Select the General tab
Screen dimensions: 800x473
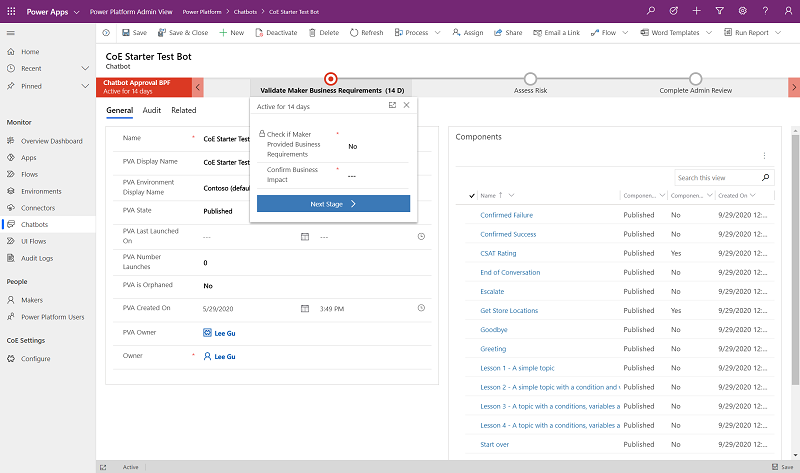click(x=119, y=110)
